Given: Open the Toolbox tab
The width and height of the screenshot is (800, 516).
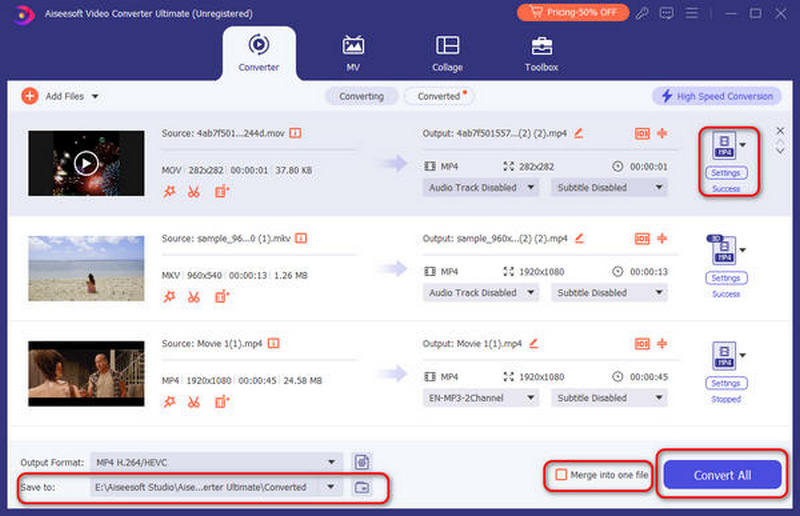Looking at the screenshot, I should coord(541,53).
